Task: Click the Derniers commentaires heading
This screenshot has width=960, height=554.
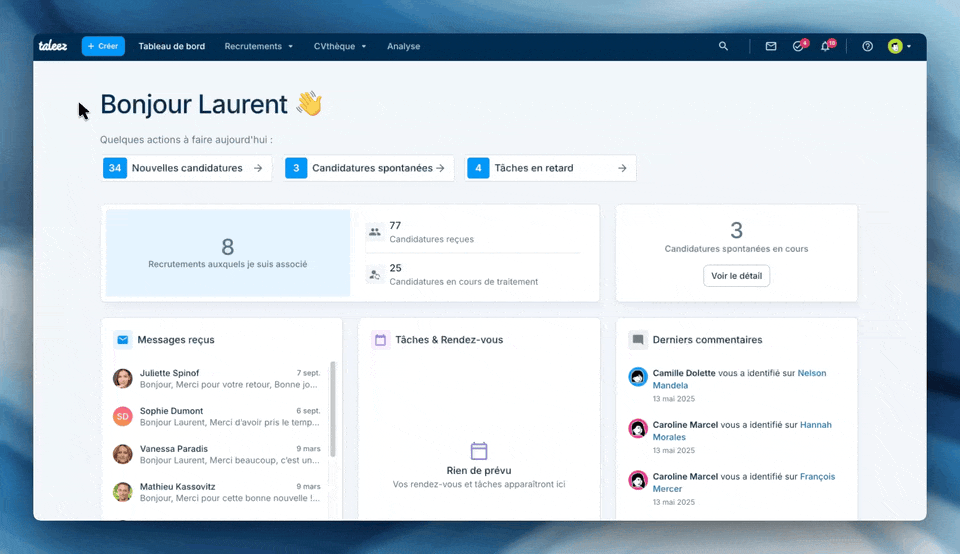Action: pyautogui.click(x=707, y=340)
